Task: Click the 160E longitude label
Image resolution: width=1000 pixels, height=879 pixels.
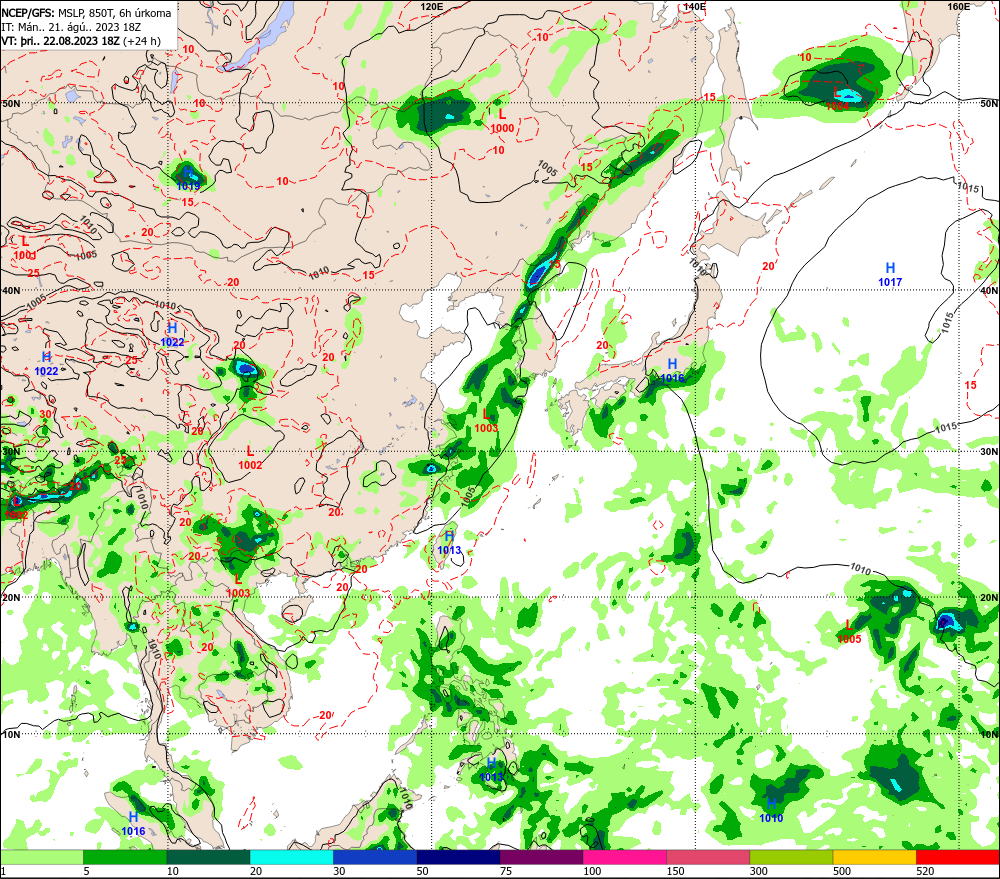Action: point(958,6)
